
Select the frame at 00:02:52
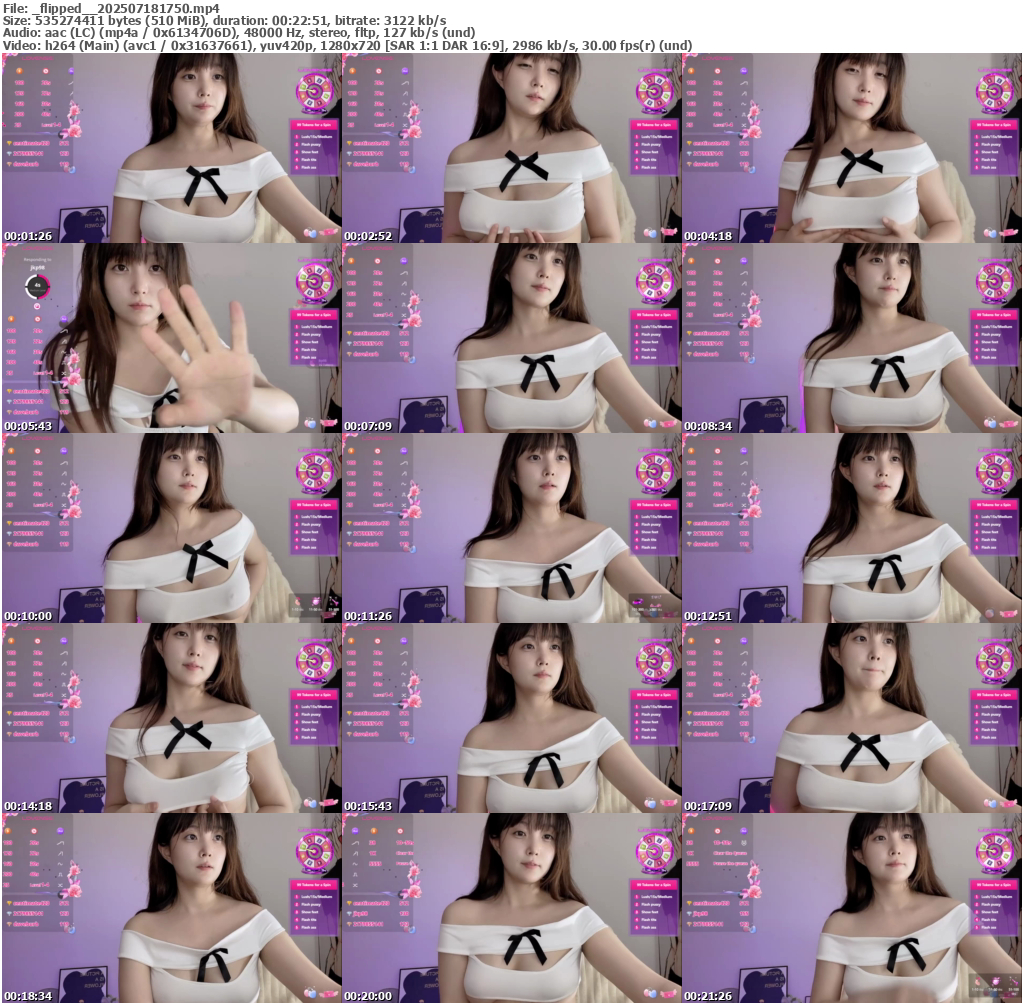(511, 148)
